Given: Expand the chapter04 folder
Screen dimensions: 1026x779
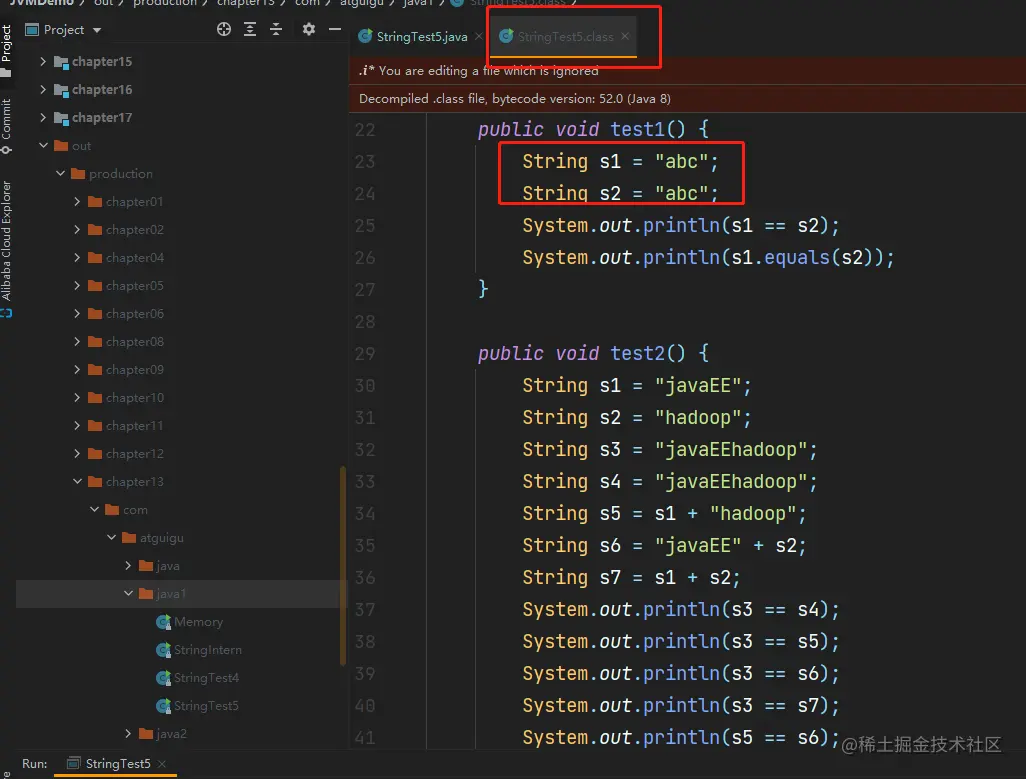Looking at the screenshot, I should point(77,258).
